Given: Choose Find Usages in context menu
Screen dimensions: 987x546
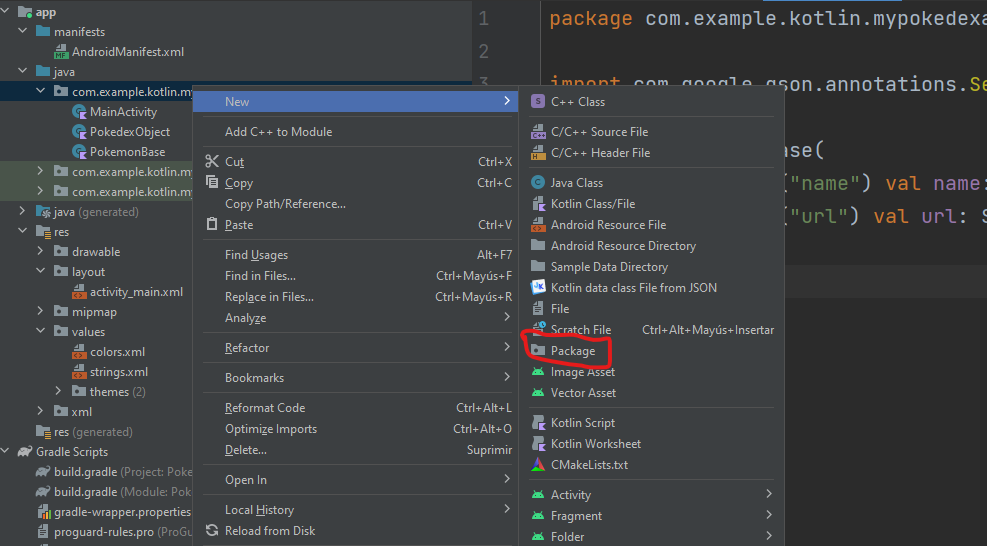Looking at the screenshot, I should pyautogui.click(x=256, y=255).
